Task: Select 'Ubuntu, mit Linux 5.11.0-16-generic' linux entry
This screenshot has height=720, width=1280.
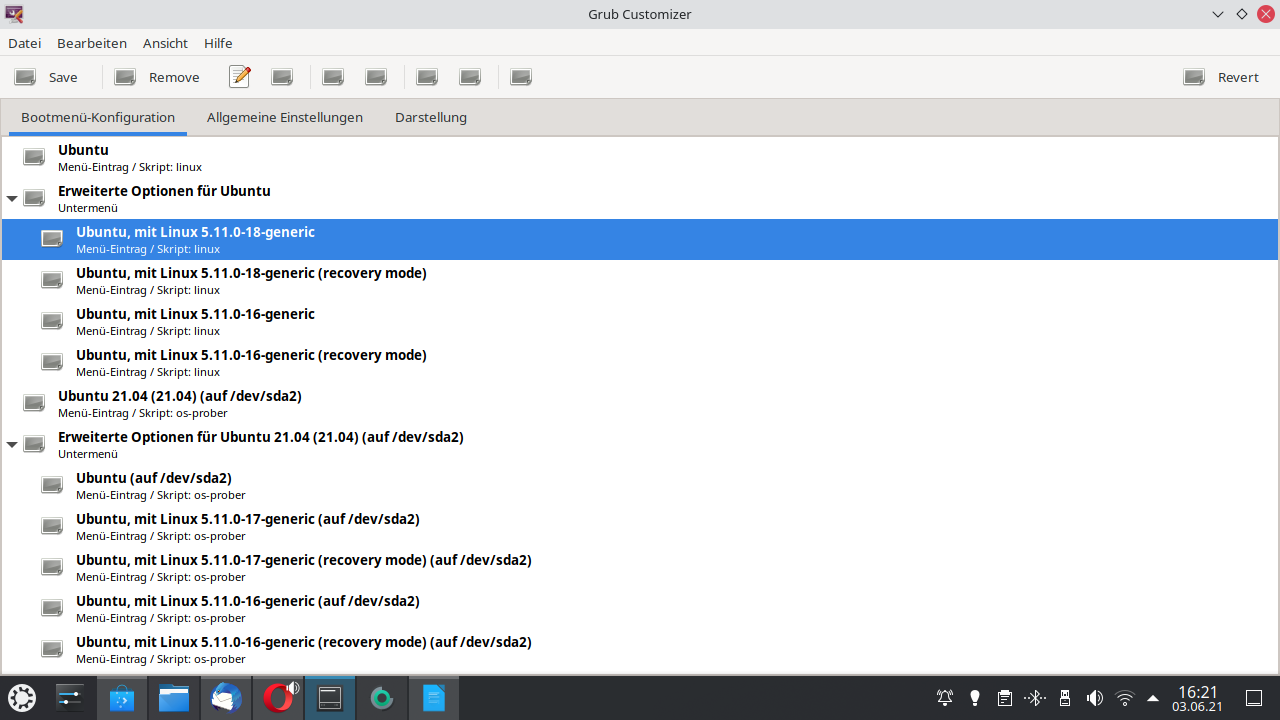Action: click(x=640, y=322)
